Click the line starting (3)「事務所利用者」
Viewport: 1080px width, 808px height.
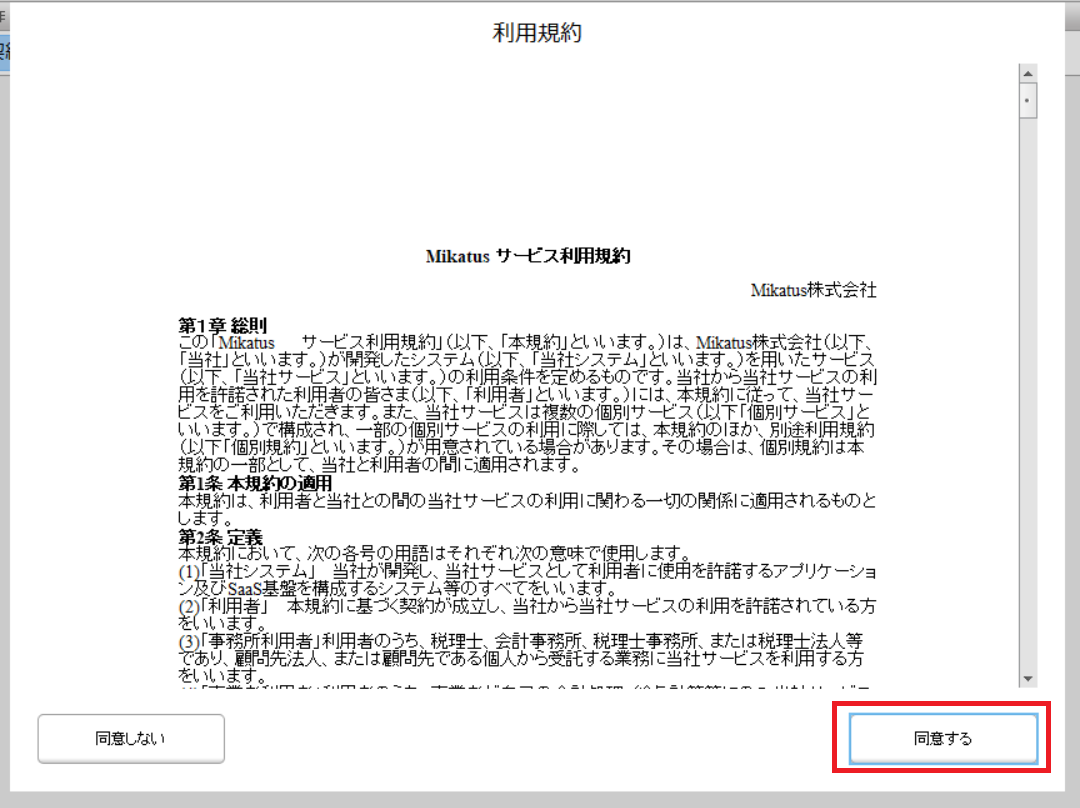(521, 641)
